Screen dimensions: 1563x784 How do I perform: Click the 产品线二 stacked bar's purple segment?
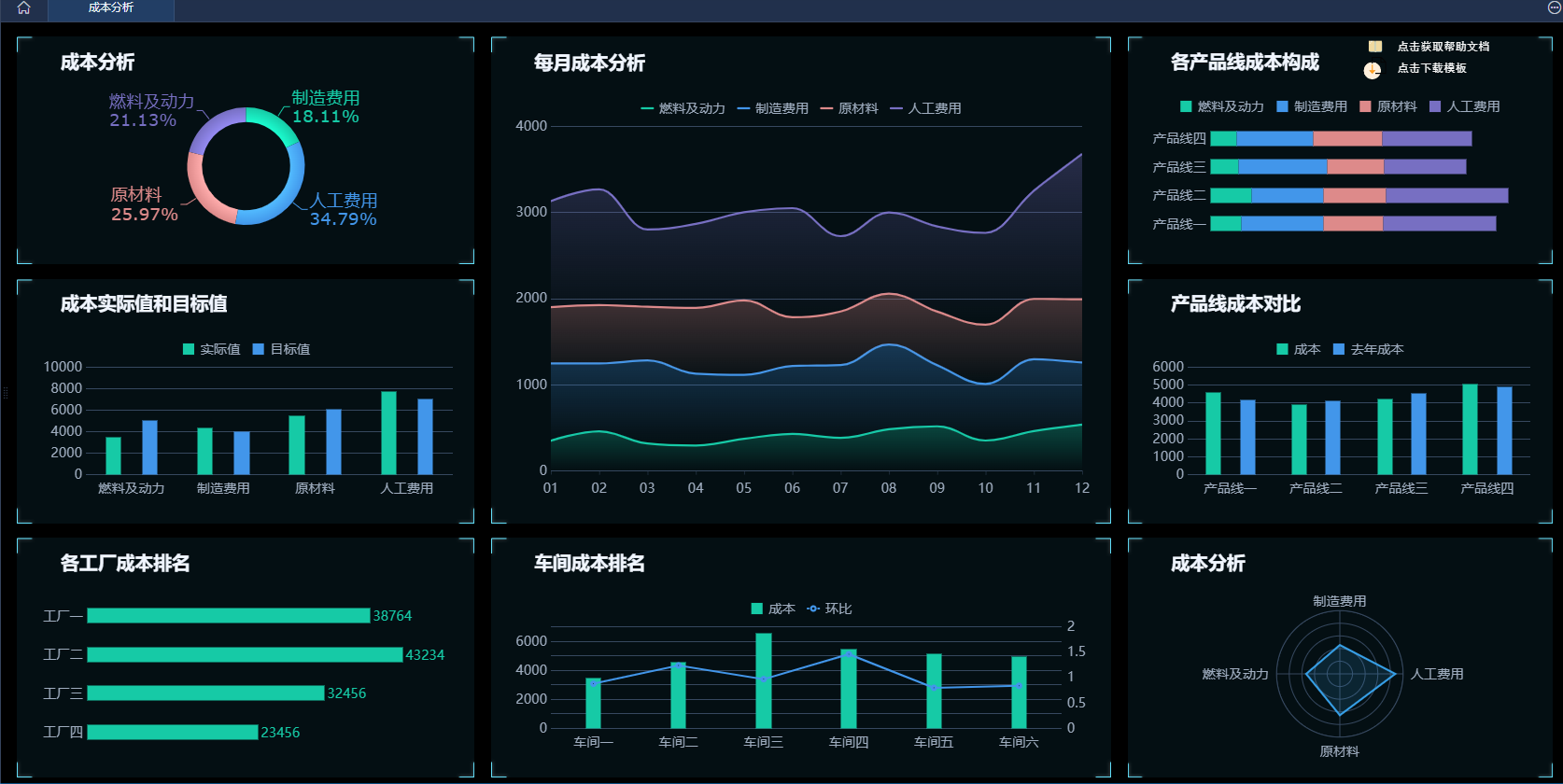(x=1446, y=195)
